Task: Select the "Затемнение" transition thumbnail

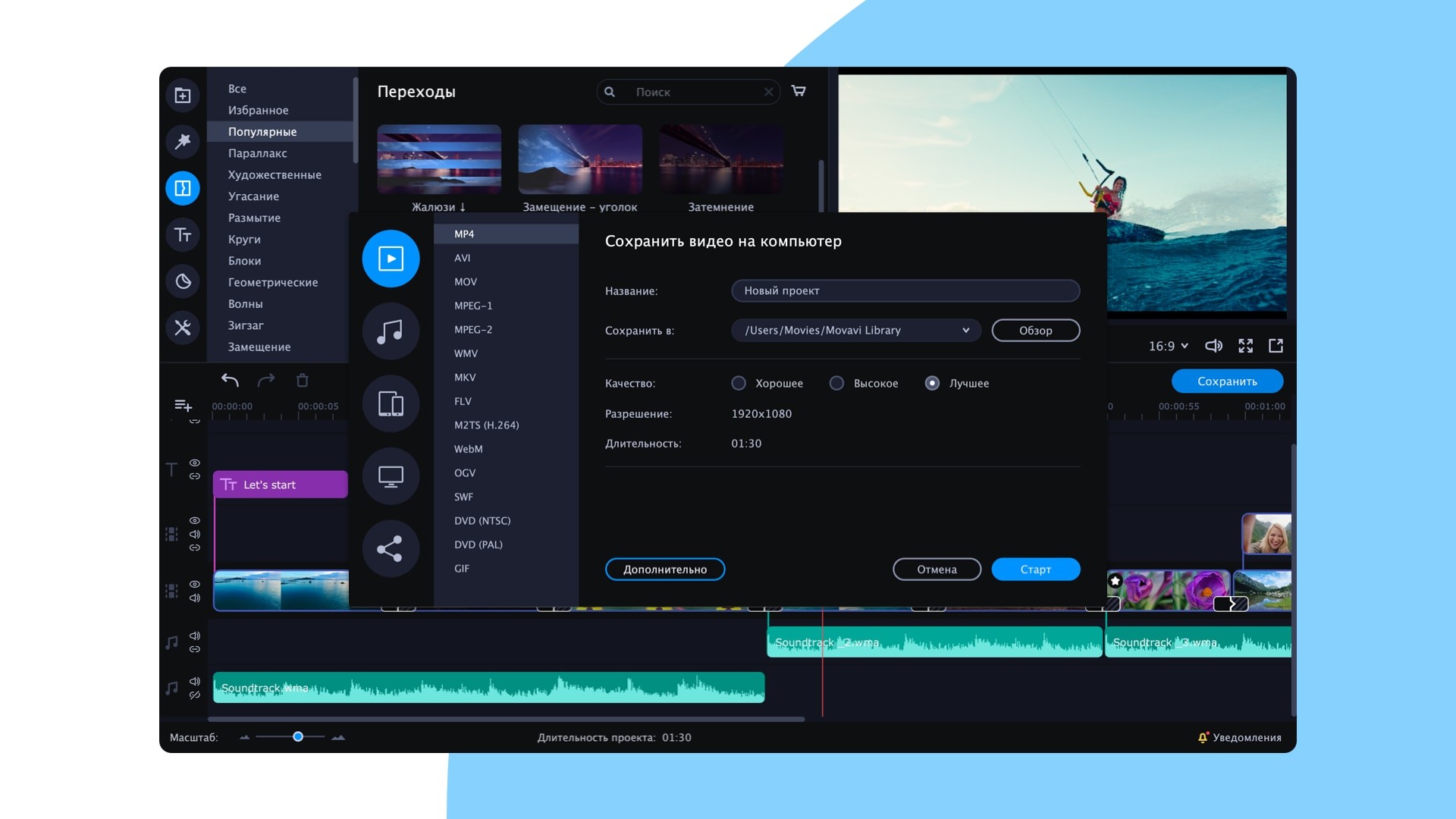Action: 720,158
